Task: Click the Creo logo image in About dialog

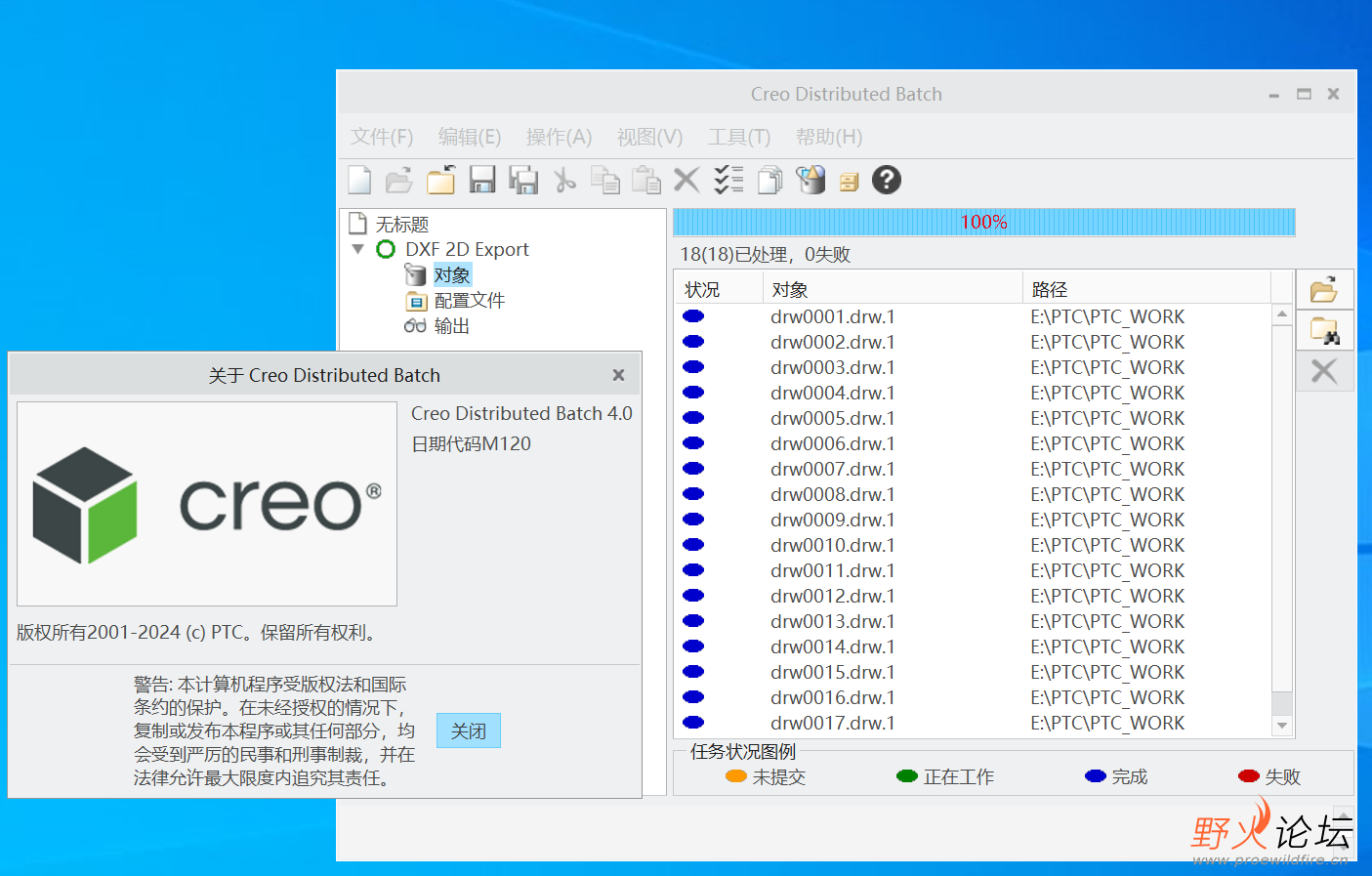Action: 207,504
